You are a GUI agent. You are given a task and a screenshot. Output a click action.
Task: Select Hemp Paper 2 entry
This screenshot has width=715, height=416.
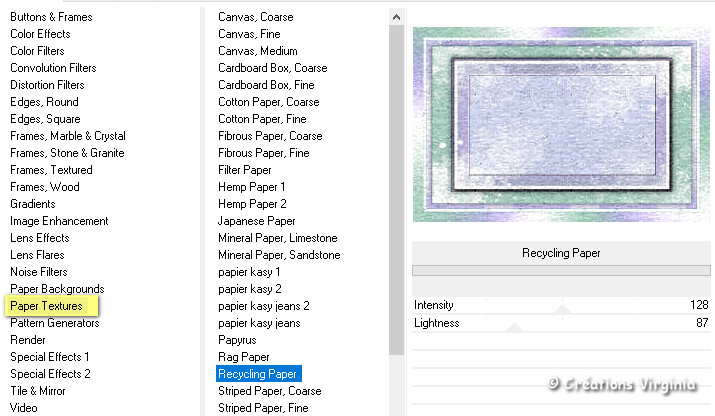[252, 204]
